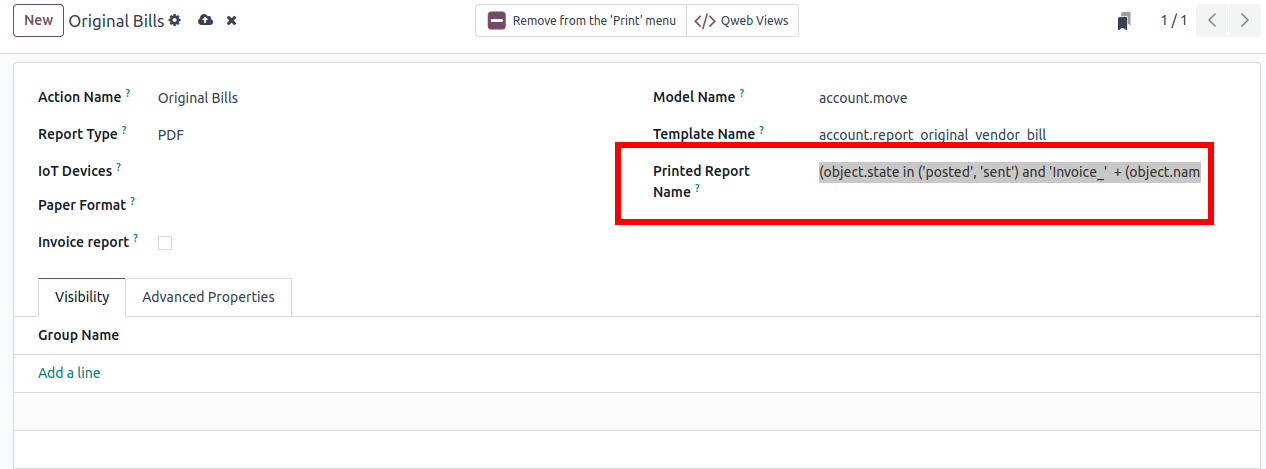
Task: Click the cloud save icon
Action: (205, 20)
